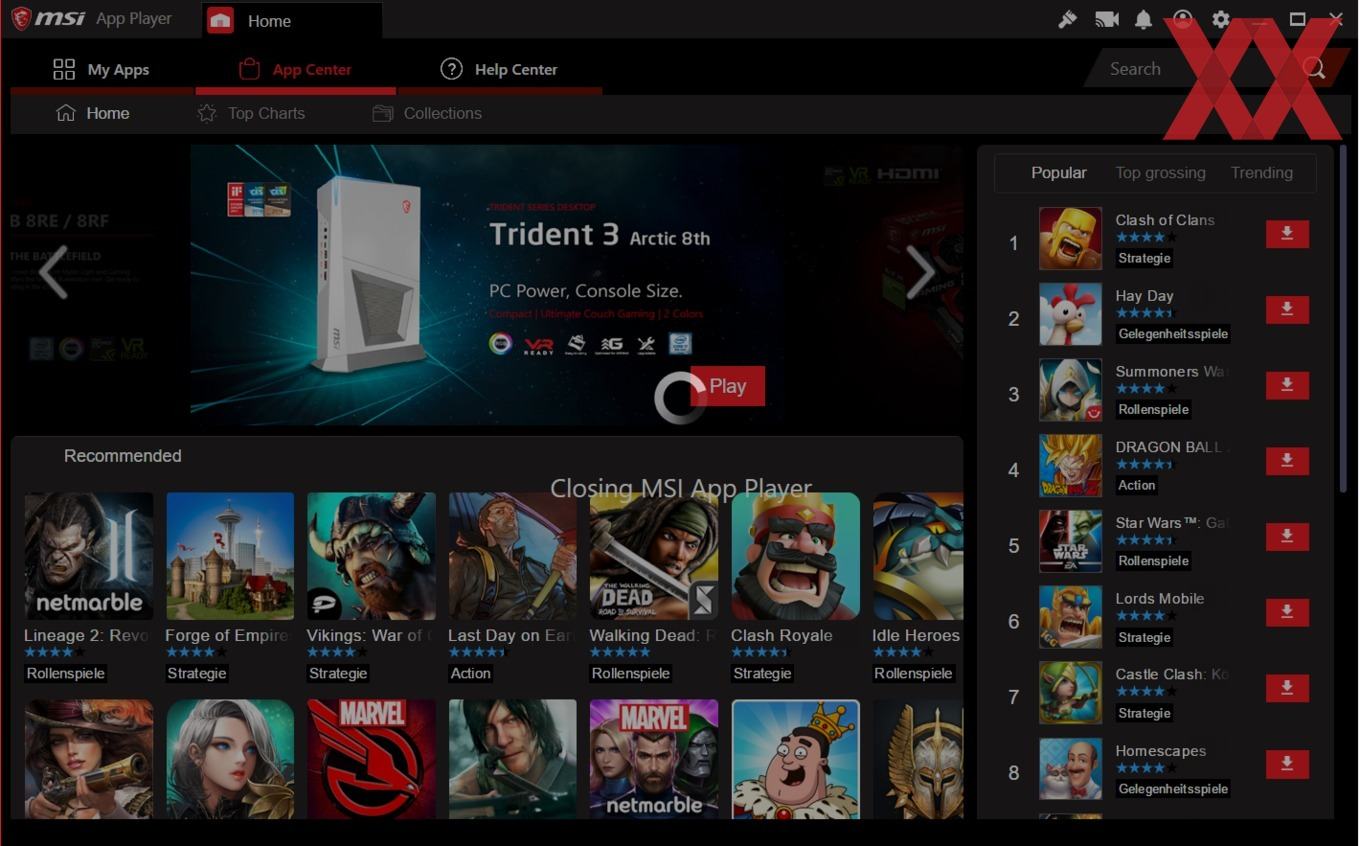Select the Popular list tab

tap(1058, 173)
